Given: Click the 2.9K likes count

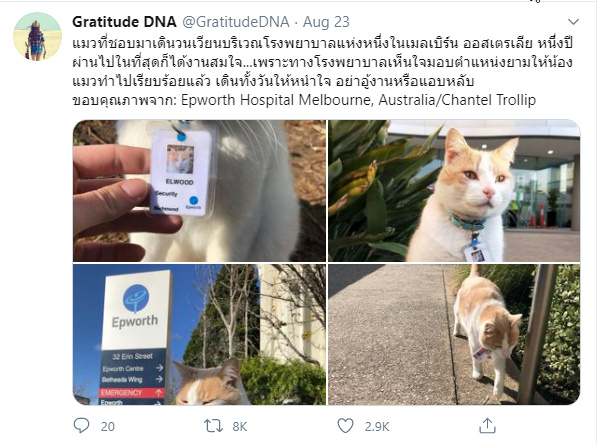Looking at the screenshot, I should pos(377,426).
